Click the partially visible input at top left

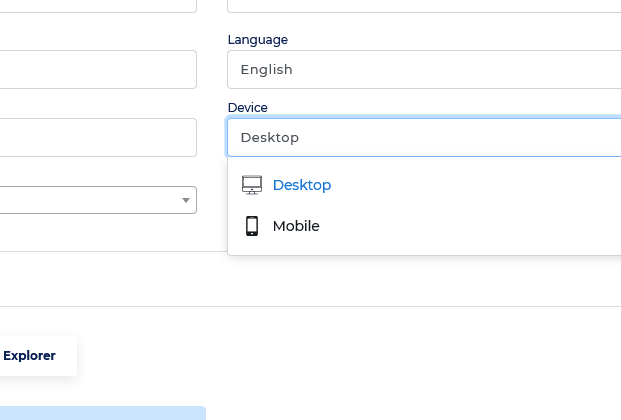pyautogui.click(x=98, y=6)
